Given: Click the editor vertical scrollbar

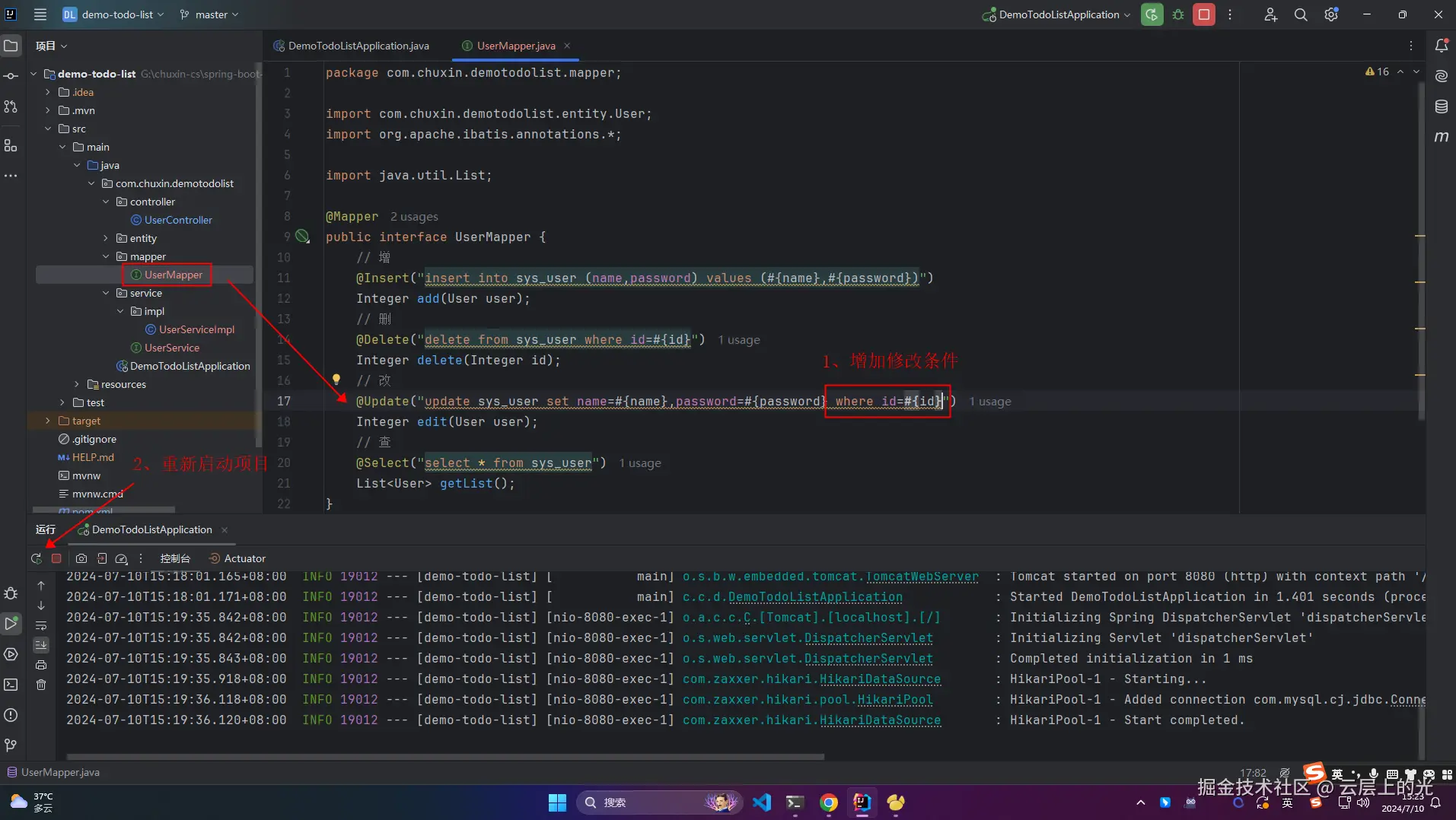Looking at the screenshot, I should 1420,251.
